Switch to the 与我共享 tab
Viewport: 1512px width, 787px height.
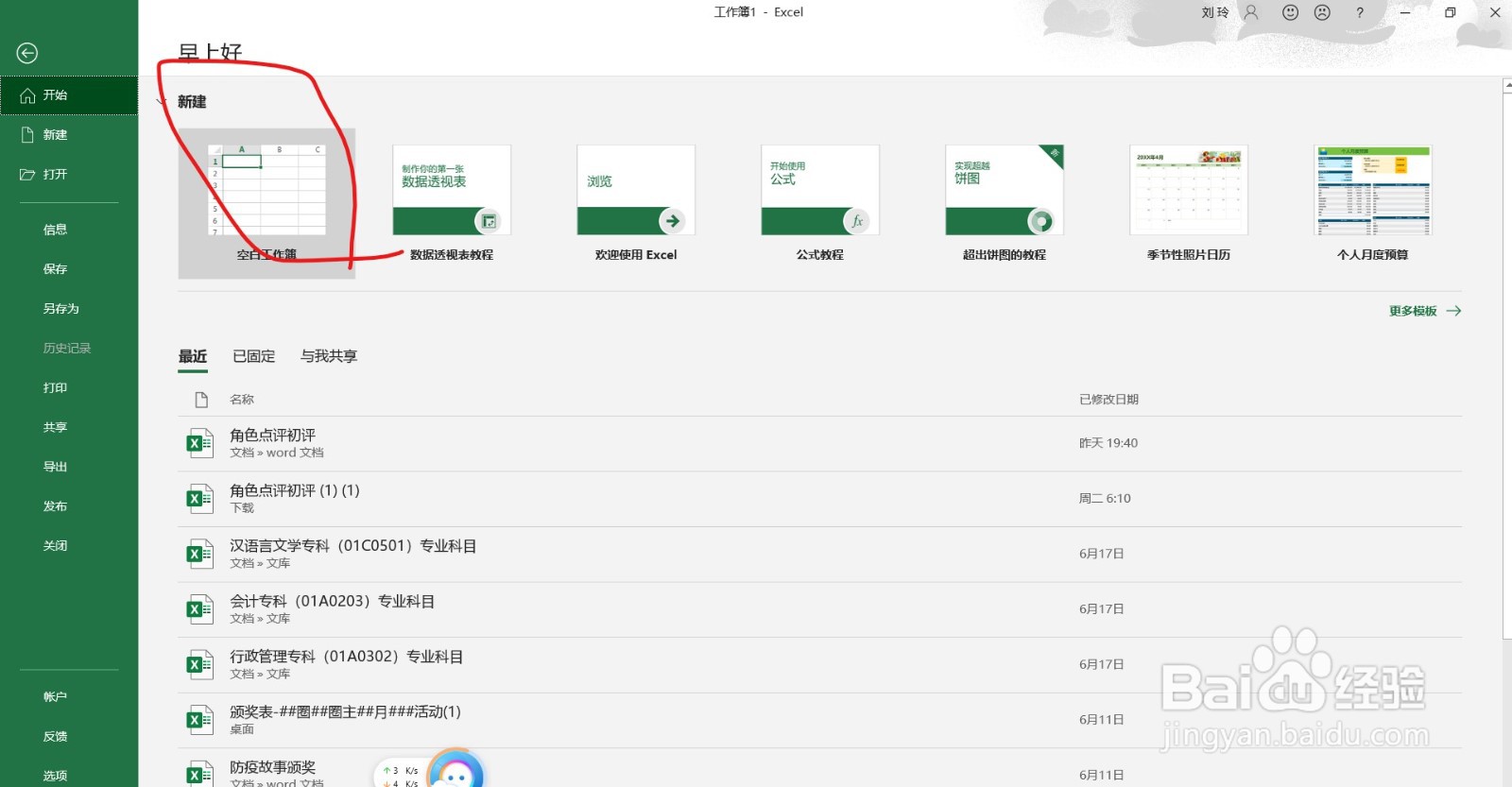[329, 357]
